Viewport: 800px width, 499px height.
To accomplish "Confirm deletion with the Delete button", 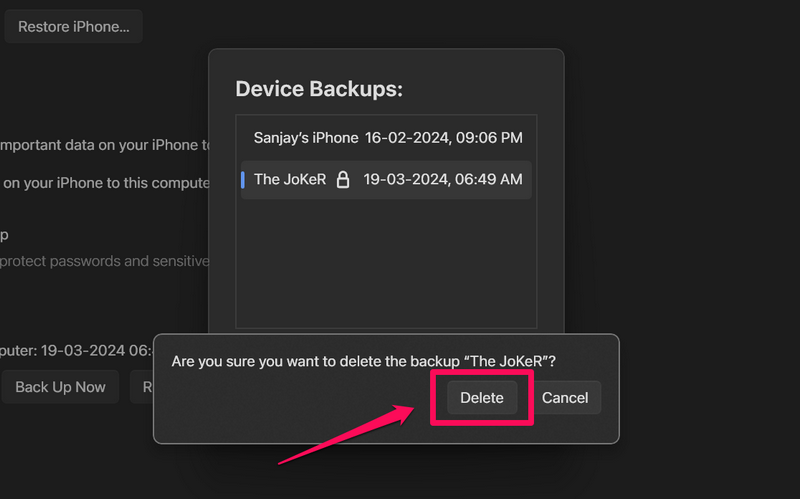I will point(482,397).
